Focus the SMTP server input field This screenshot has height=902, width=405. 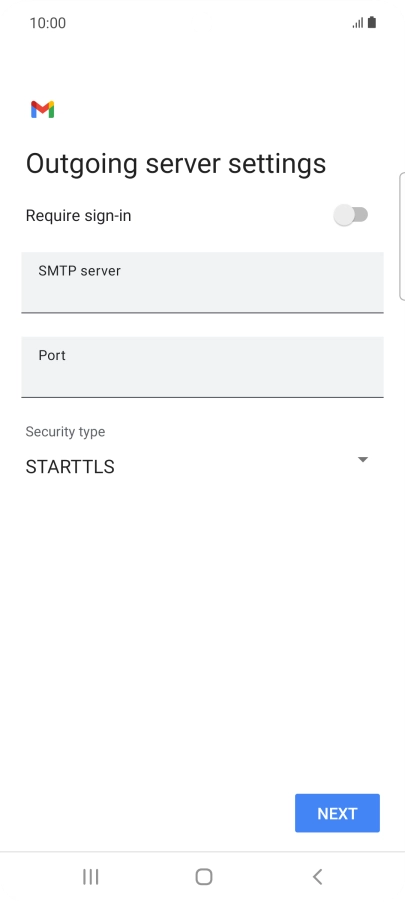(202, 282)
